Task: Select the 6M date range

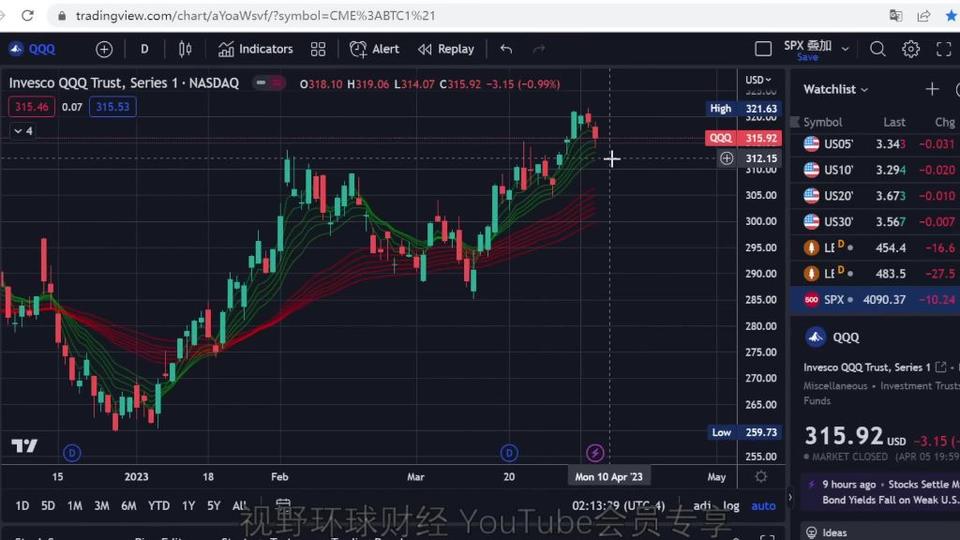Action: point(129,506)
